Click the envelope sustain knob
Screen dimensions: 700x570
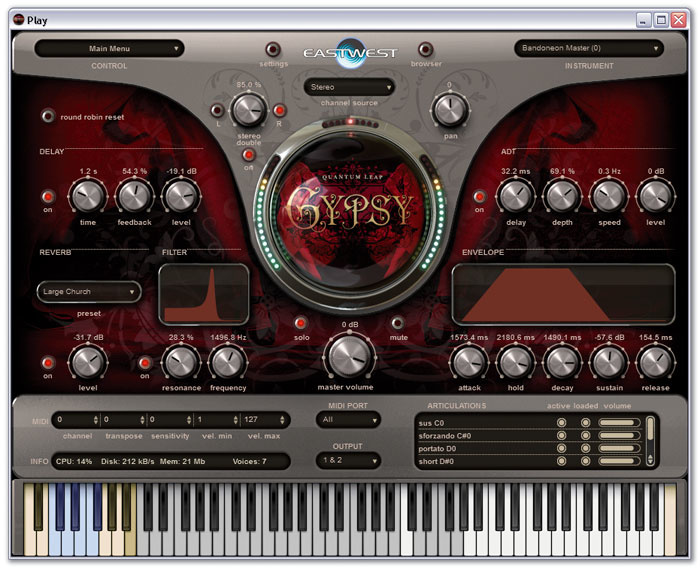coord(609,362)
